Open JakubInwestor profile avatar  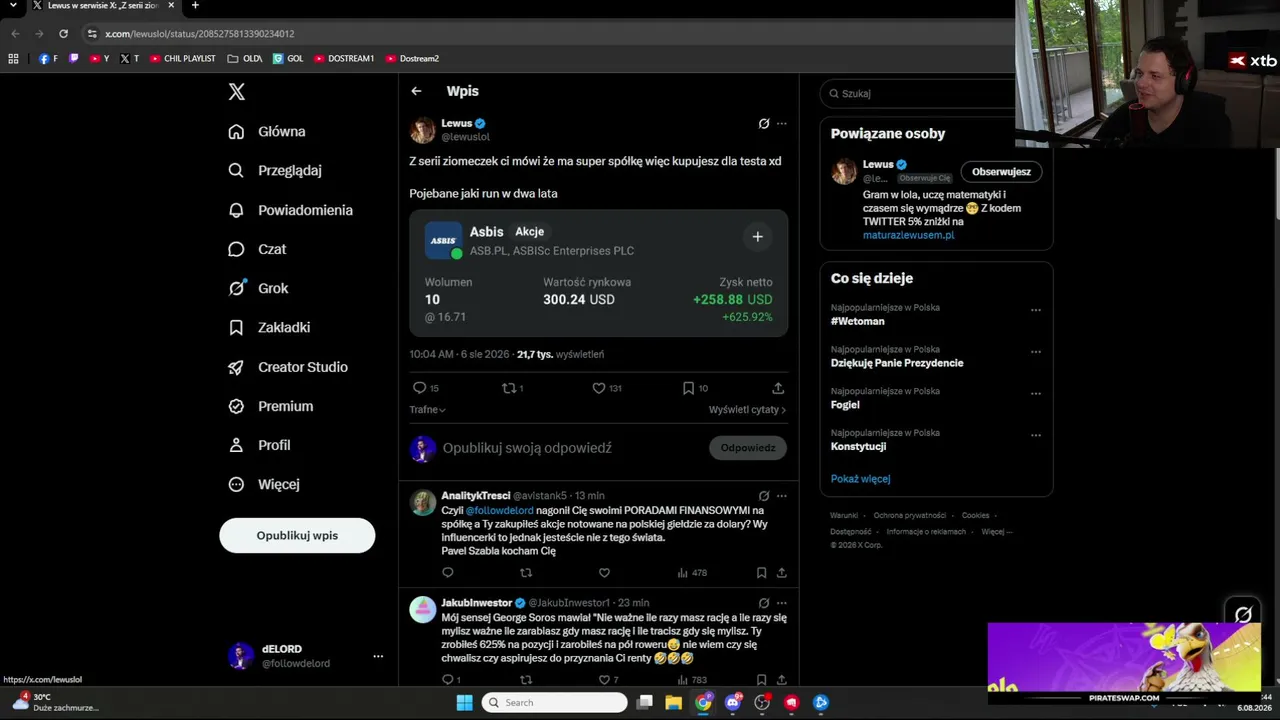(x=423, y=609)
